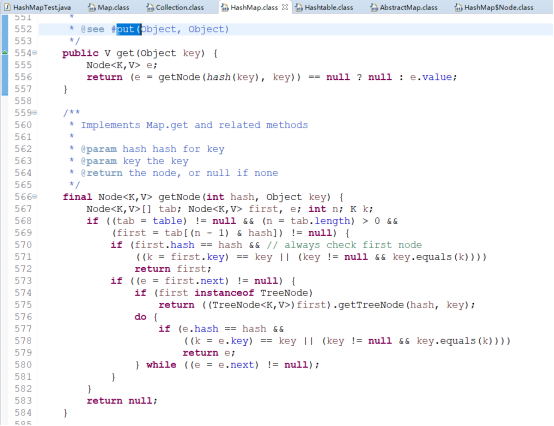Click 'return e;' on line 579
The height and width of the screenshot is (426, 554).
209,353
